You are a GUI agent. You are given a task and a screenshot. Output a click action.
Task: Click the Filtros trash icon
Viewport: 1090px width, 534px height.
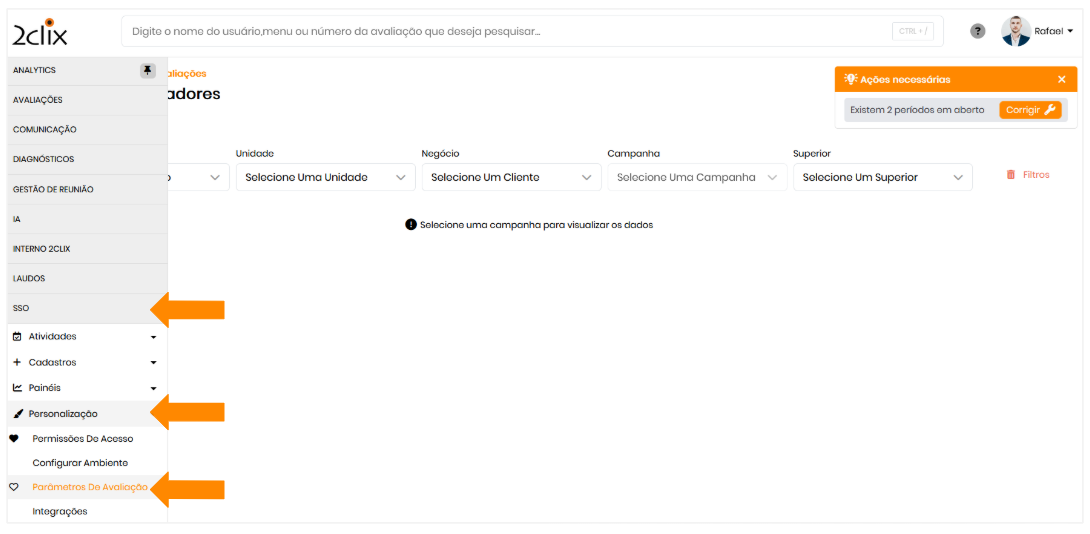point(1011,175)
